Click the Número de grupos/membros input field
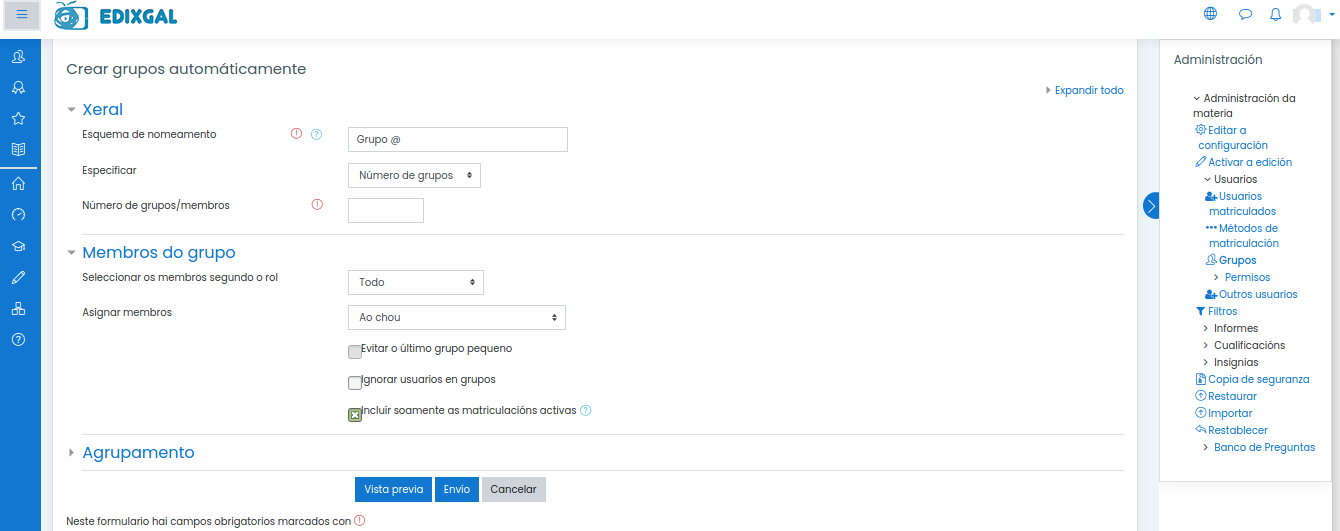 coord(386,210)
